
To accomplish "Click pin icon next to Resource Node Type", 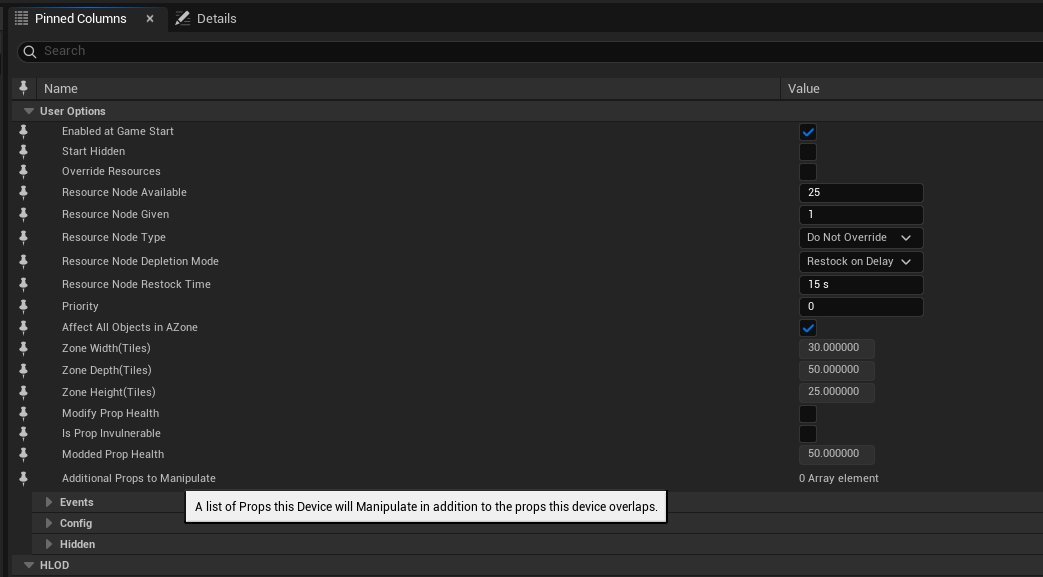I will (23, 237).
